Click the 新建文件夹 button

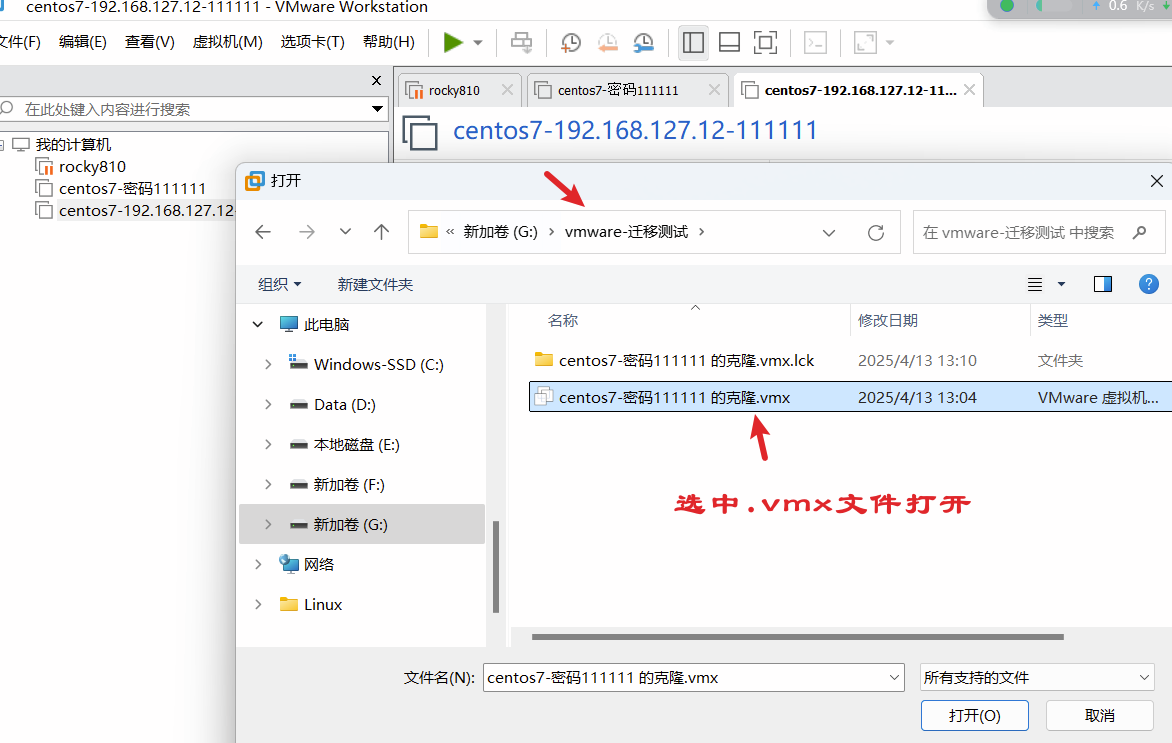point(375,284)
